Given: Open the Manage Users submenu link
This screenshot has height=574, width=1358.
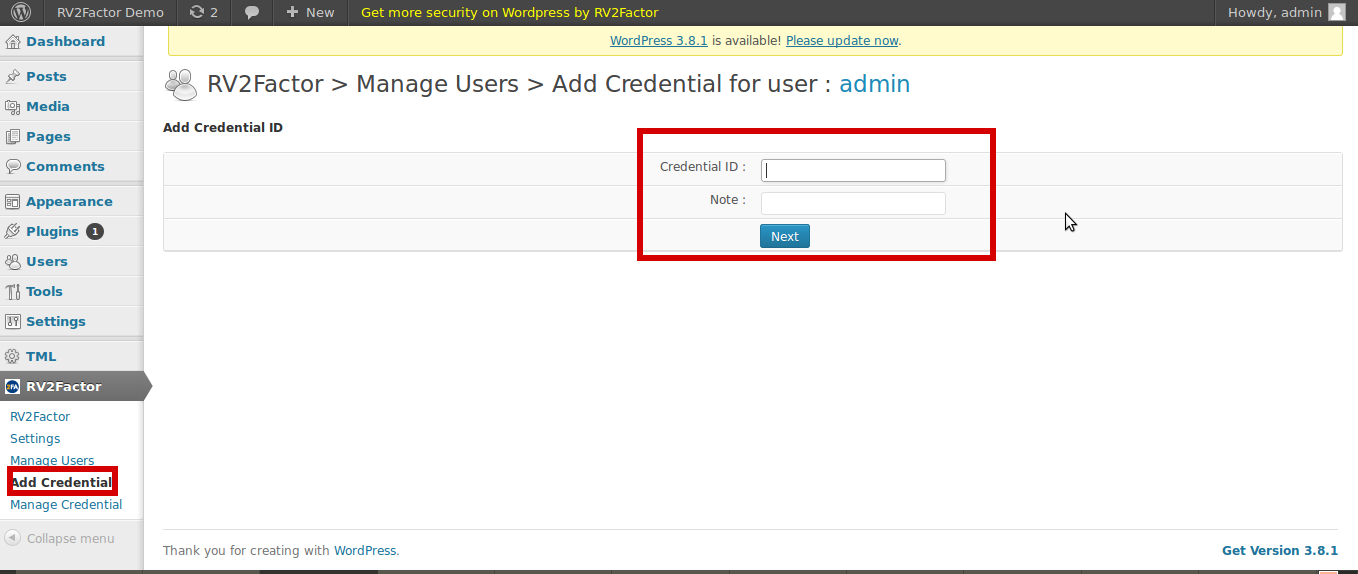Looking at the screenshot, I should pos(52,461).
